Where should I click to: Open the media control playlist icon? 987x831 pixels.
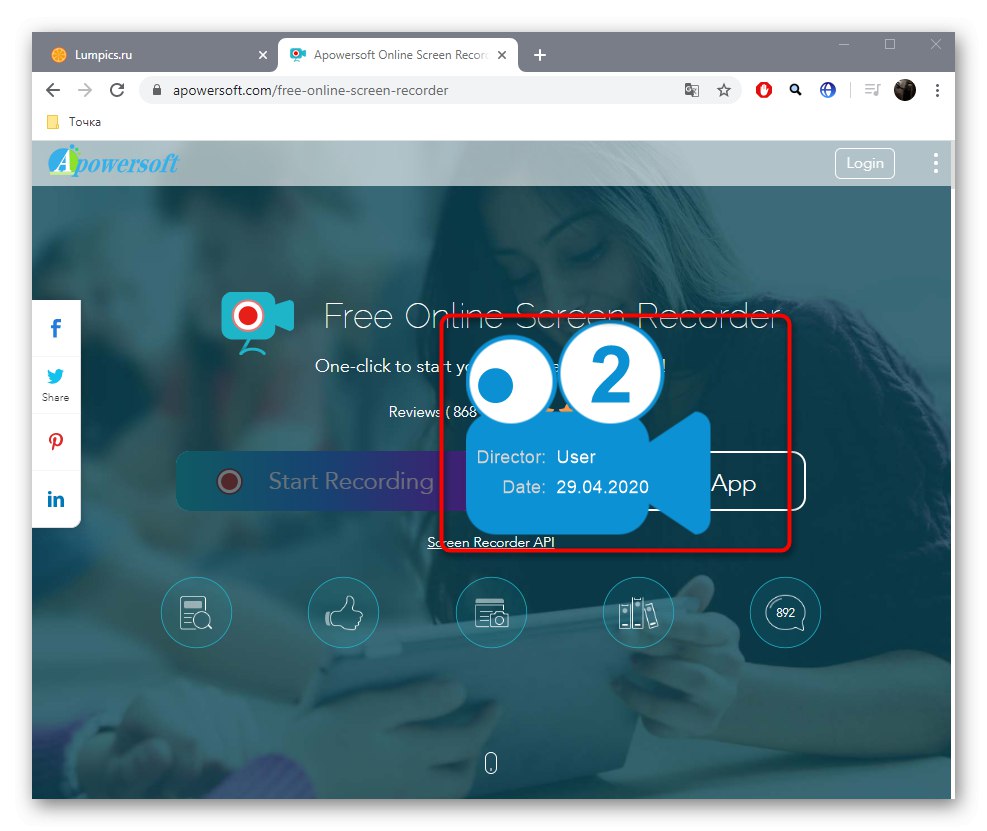click(872, 90)
